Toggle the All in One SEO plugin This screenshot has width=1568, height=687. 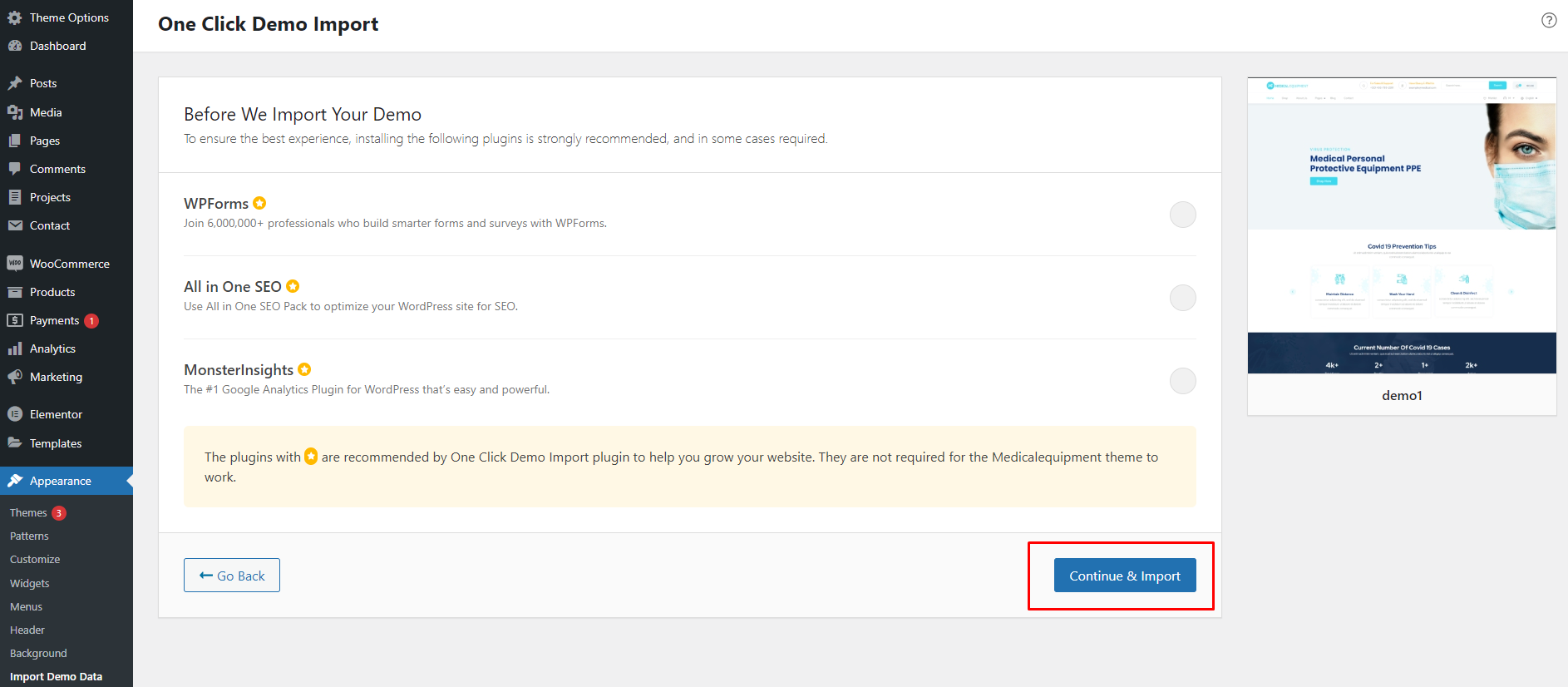tap(1182, 298)
